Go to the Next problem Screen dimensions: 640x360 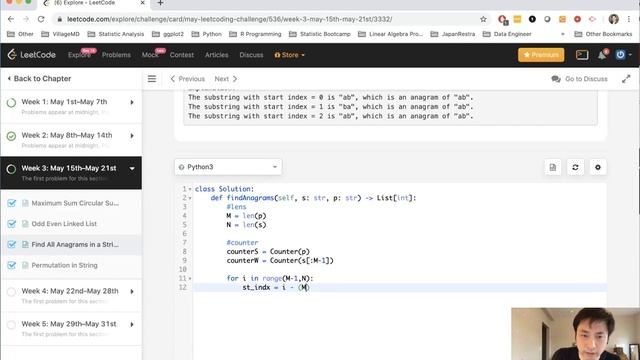[x=226, y=79]
